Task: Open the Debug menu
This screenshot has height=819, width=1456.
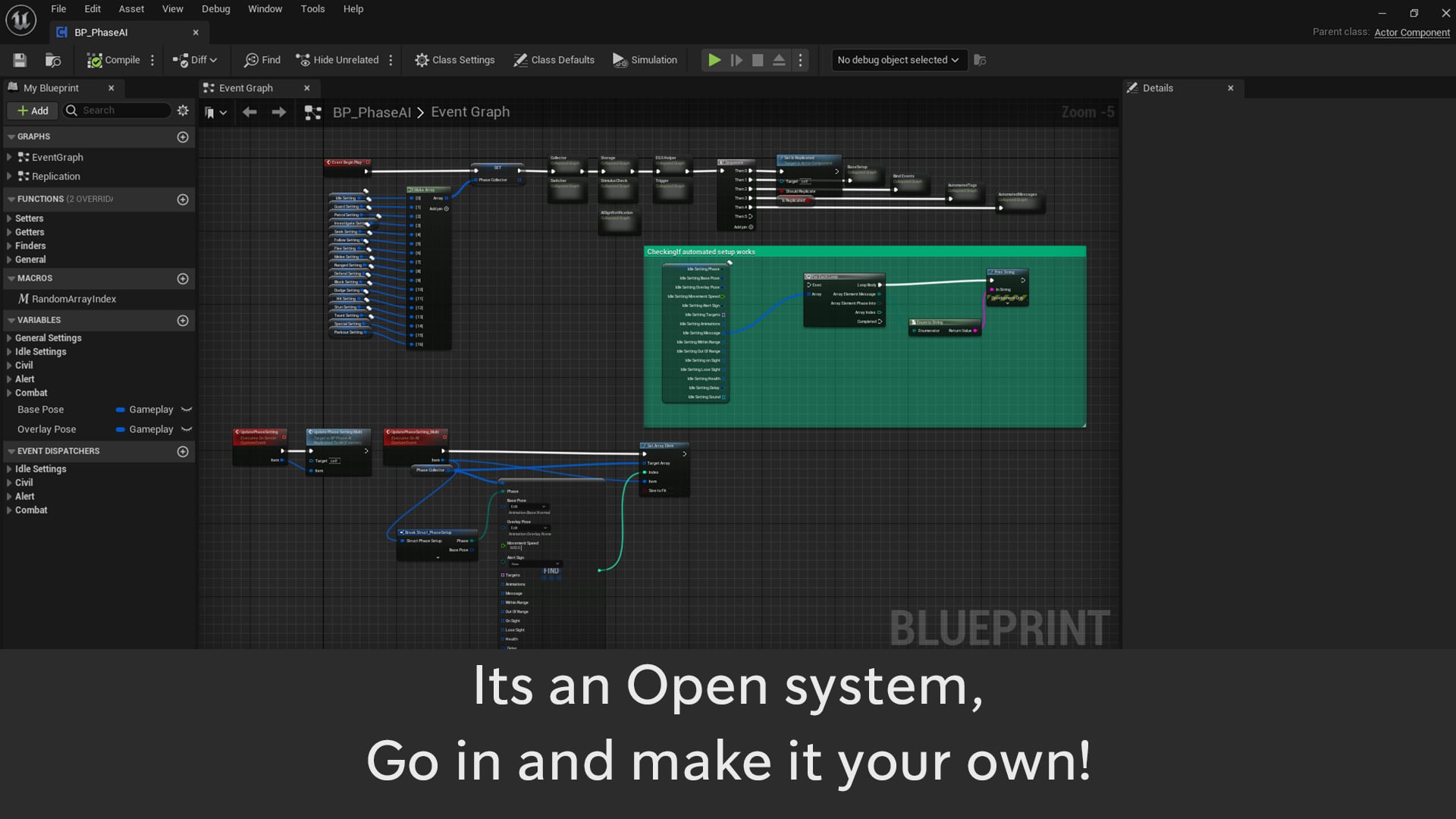Action: [x=215, y=9]
